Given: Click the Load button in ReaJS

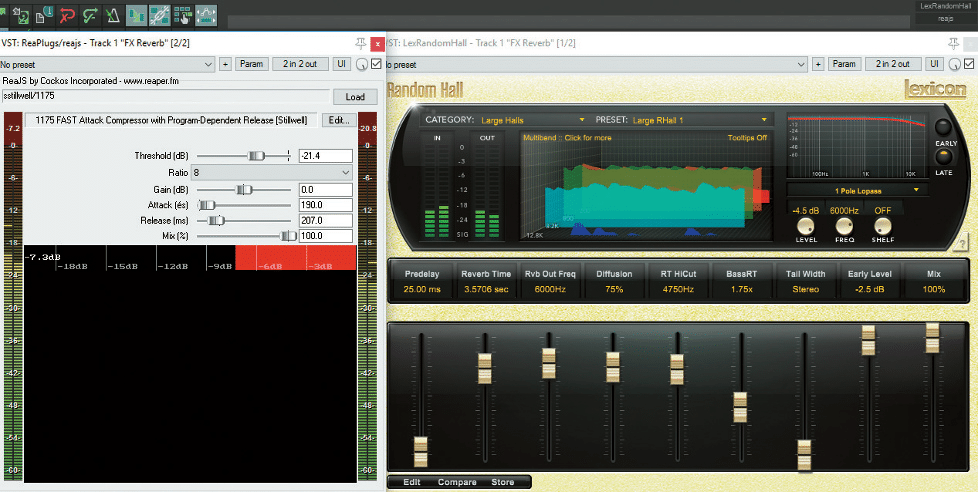Looking at the screenshot, I should [x=355, y=97].
